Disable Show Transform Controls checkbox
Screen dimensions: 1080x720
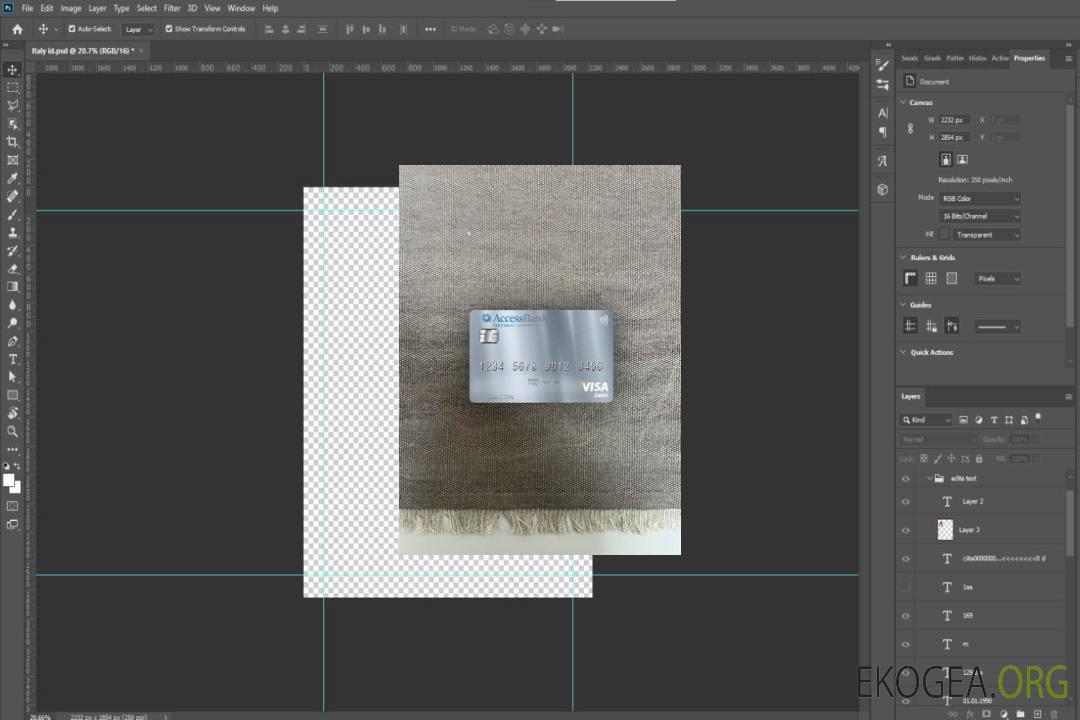click(x=168, y=29)
